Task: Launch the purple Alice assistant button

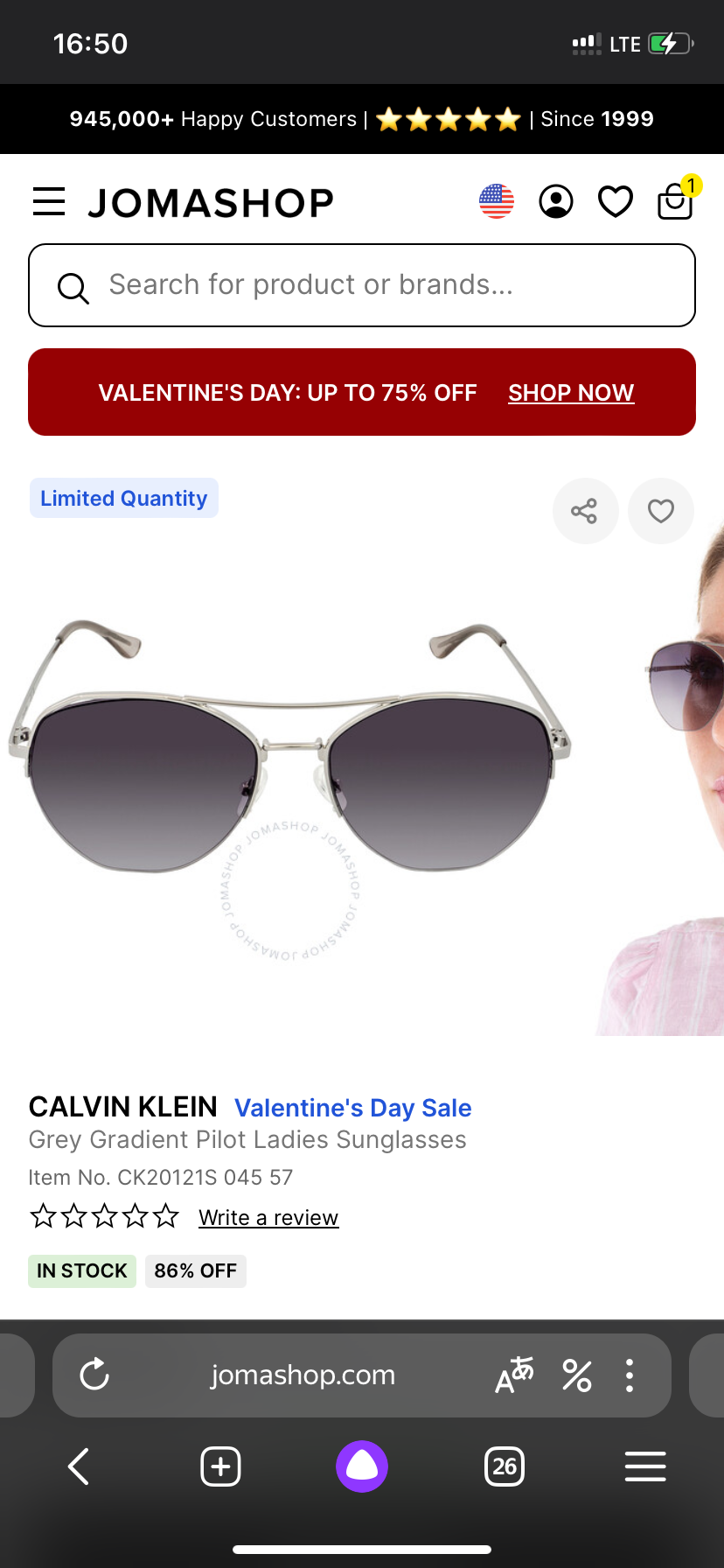Action: (x=362, y=1466)
